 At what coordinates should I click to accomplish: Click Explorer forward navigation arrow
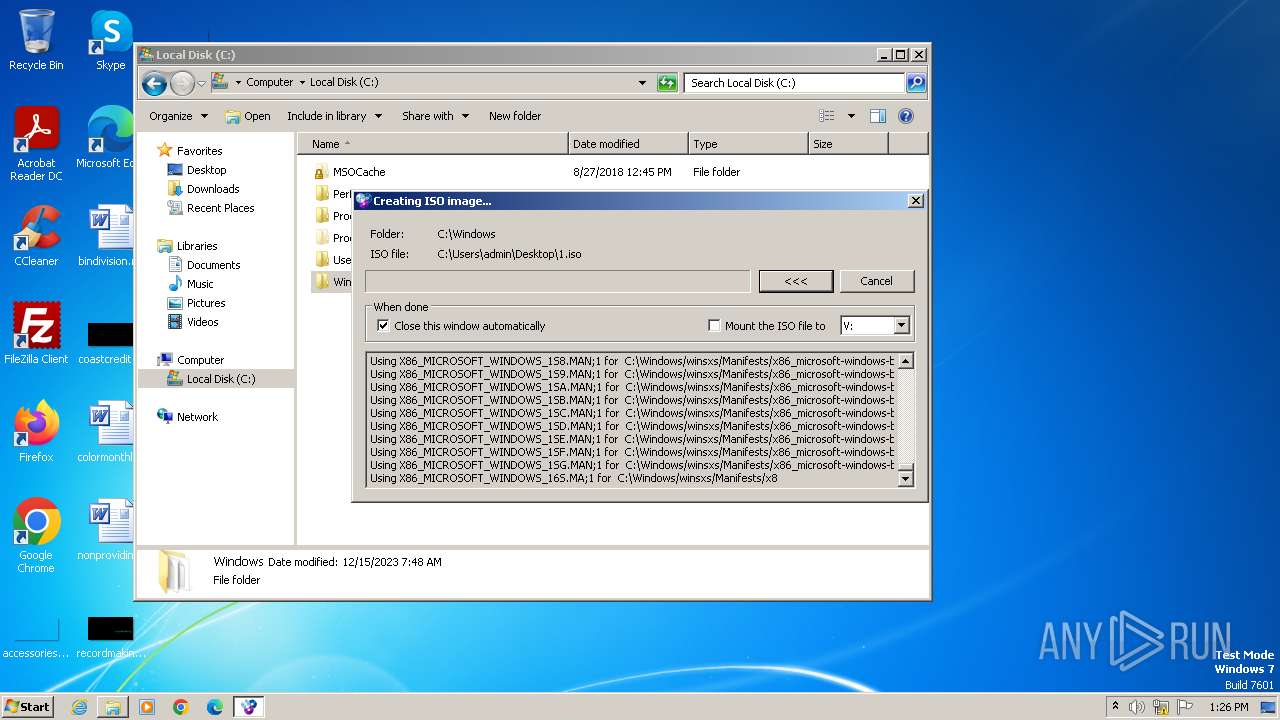182,83
